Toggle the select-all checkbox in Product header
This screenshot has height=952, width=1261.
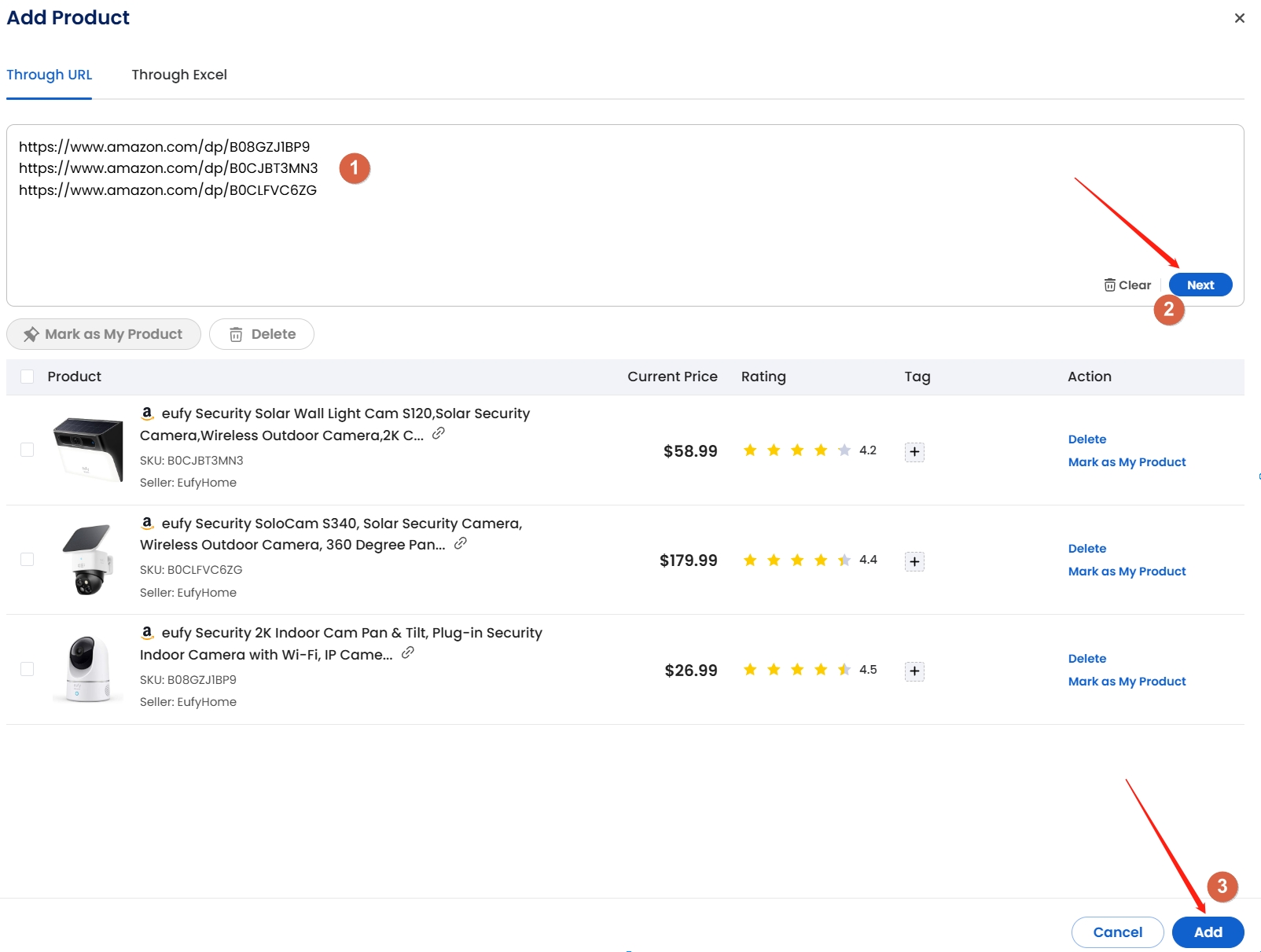(28, 377)
